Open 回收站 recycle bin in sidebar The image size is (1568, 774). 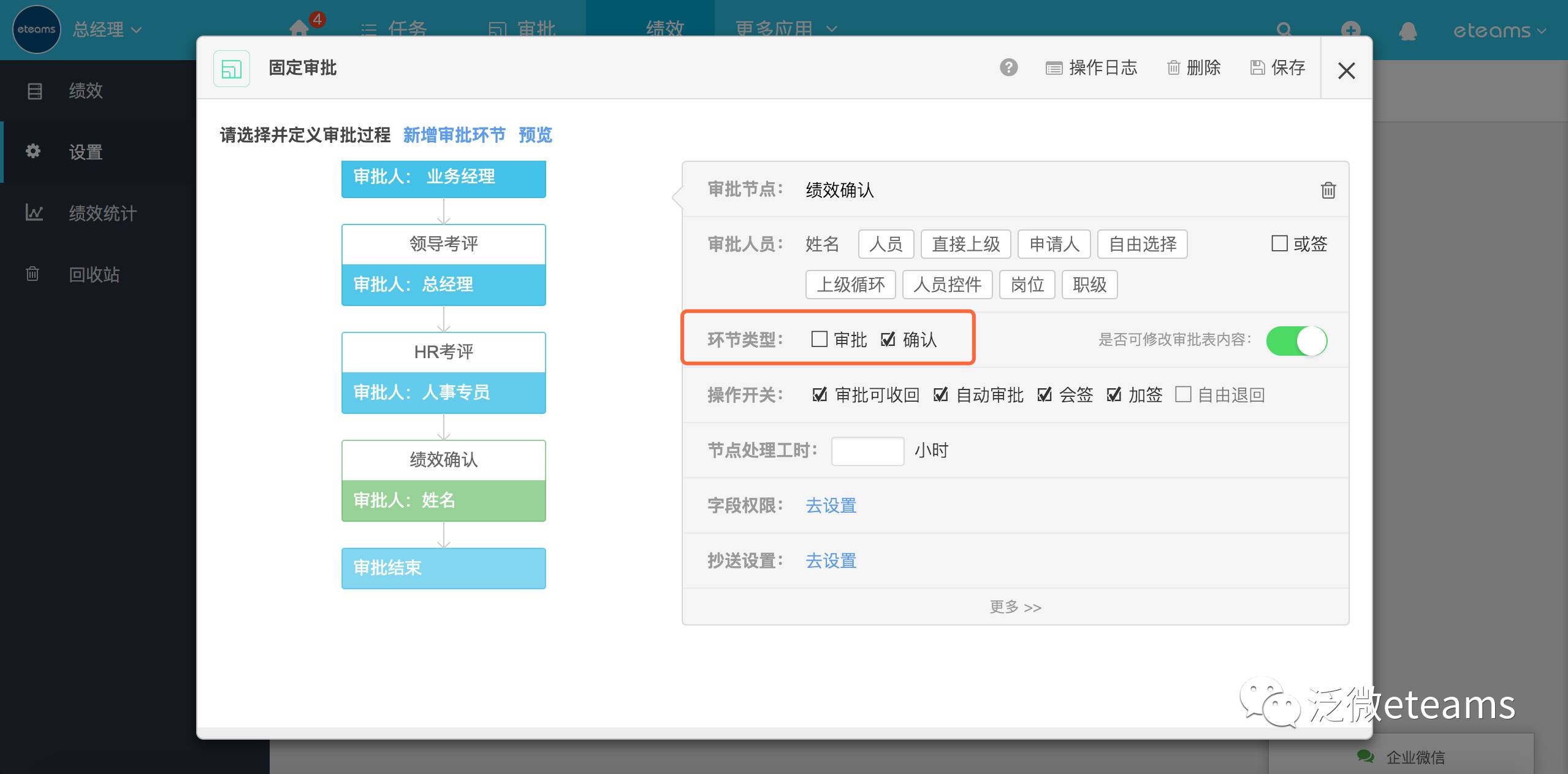coord(94,274)
